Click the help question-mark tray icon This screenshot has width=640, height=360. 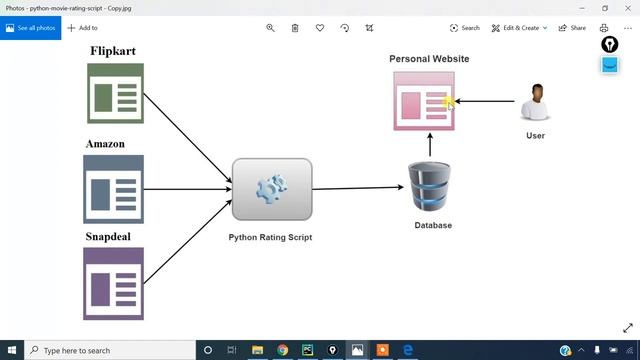point(565,350)
